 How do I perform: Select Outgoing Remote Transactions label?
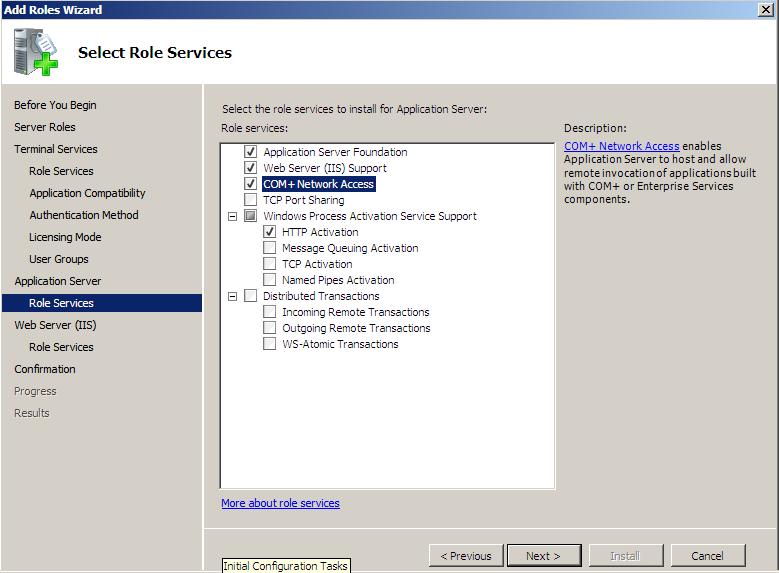click(x=356, y=328)
